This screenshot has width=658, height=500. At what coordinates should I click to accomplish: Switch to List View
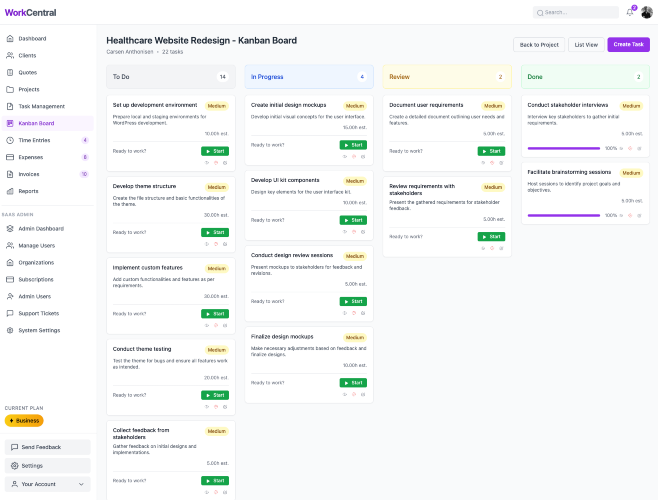click(585, 44)
